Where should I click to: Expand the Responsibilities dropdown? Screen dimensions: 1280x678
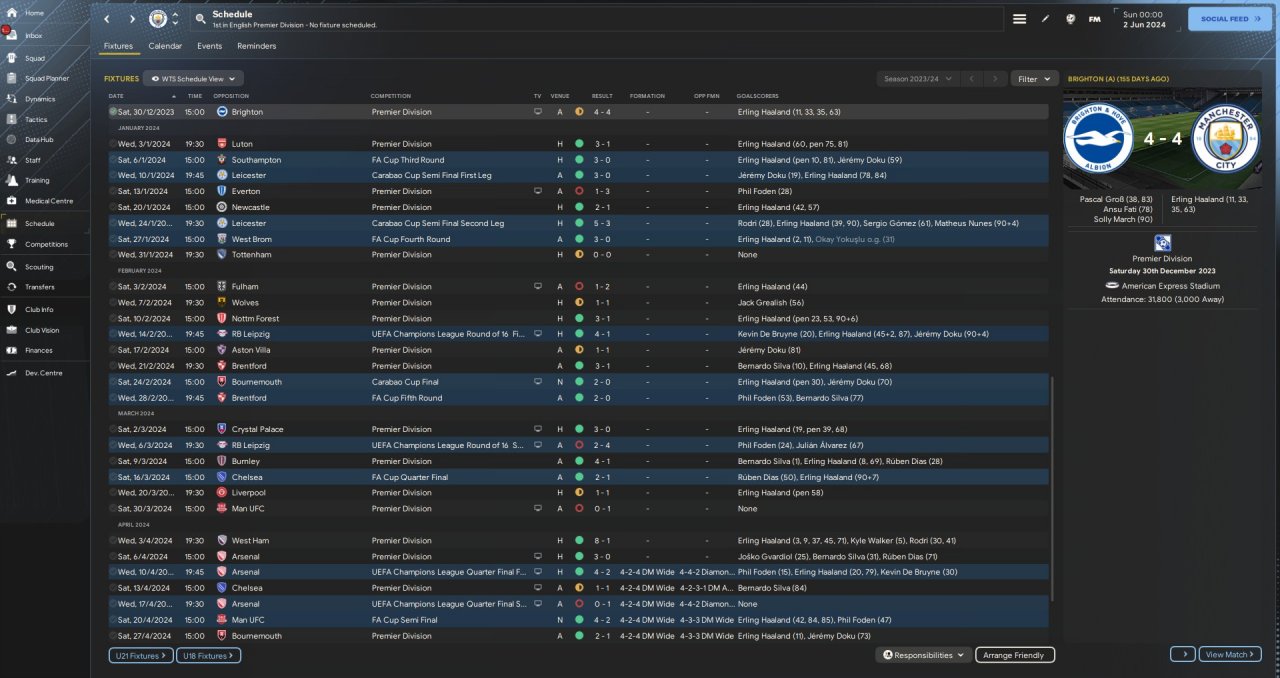pos(924,655)
